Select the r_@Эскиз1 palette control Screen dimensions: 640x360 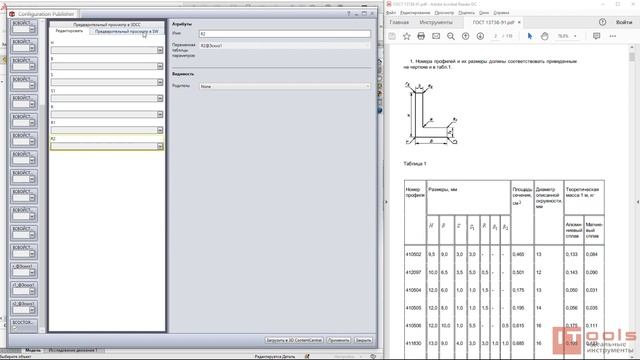coord(24,270)
